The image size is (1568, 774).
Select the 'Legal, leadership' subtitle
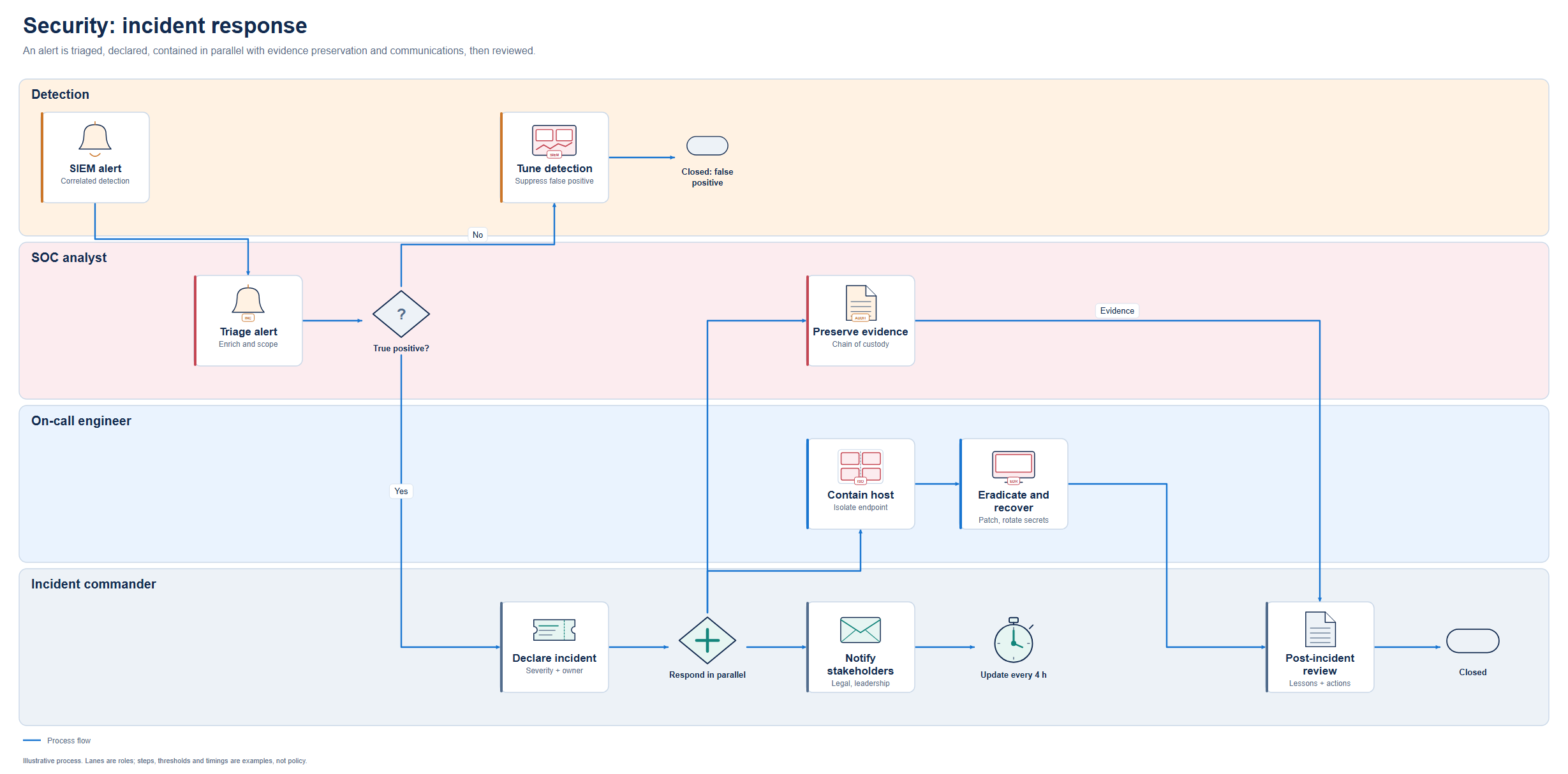pyautogui.click(x=861, y=683)
